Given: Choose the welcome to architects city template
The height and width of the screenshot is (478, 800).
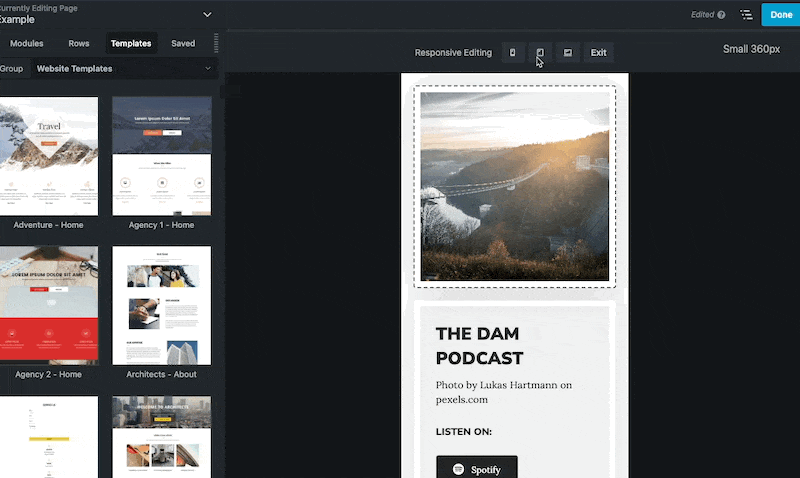Looking at the screenshot, I should (x=162, y=437).
